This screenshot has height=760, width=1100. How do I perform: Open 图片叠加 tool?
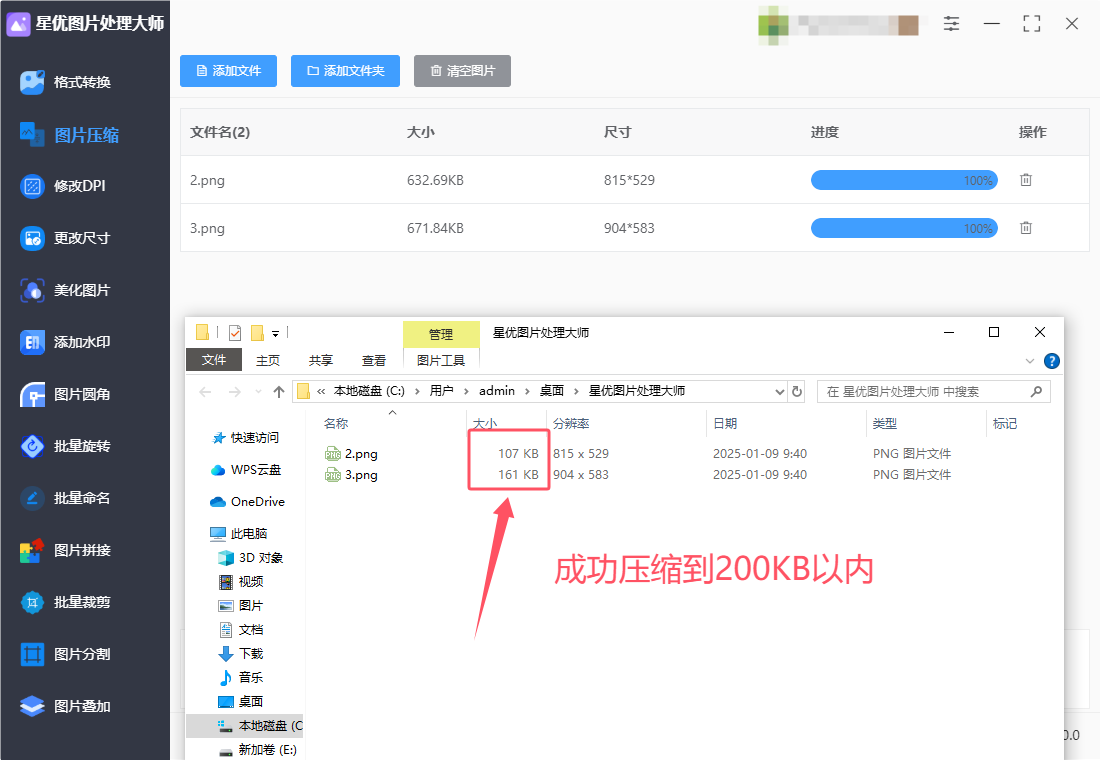click(65, 706)
